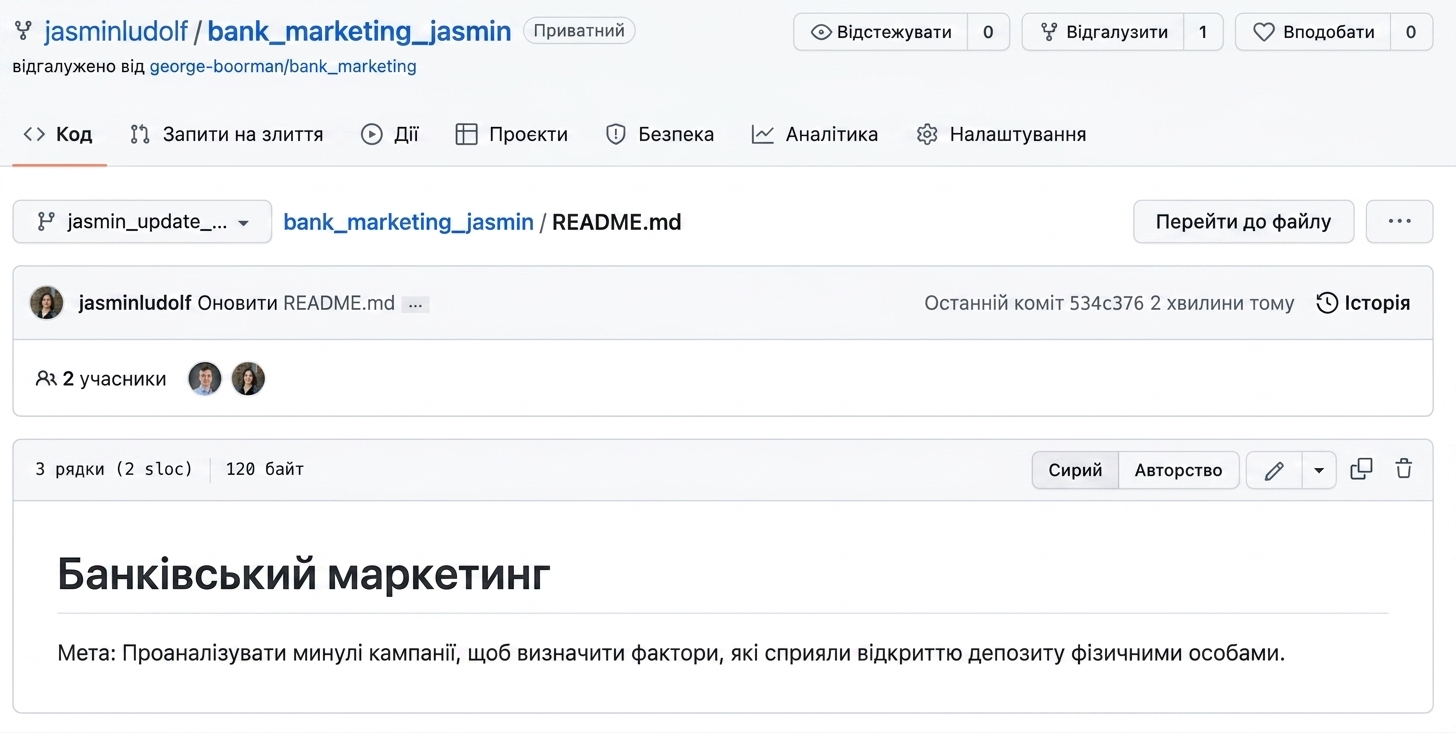Screen dimensions: 1456x733
Task: Click the bank_marketing_jasmin breadcrumb link
Action: pyautogui.click(x=408, y=222)
